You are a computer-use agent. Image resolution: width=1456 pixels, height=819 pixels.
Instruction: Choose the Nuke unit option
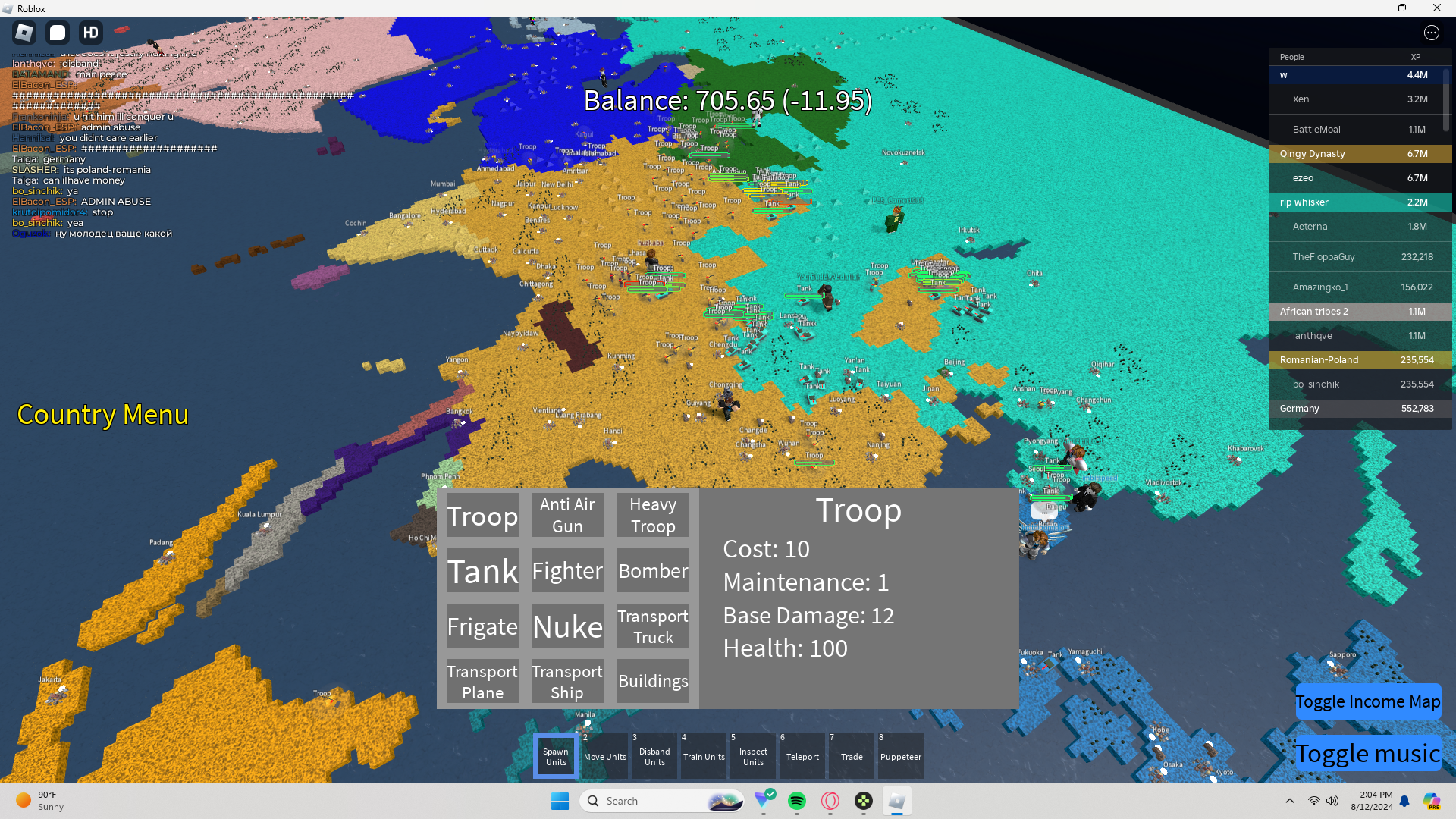coord(567,626)
